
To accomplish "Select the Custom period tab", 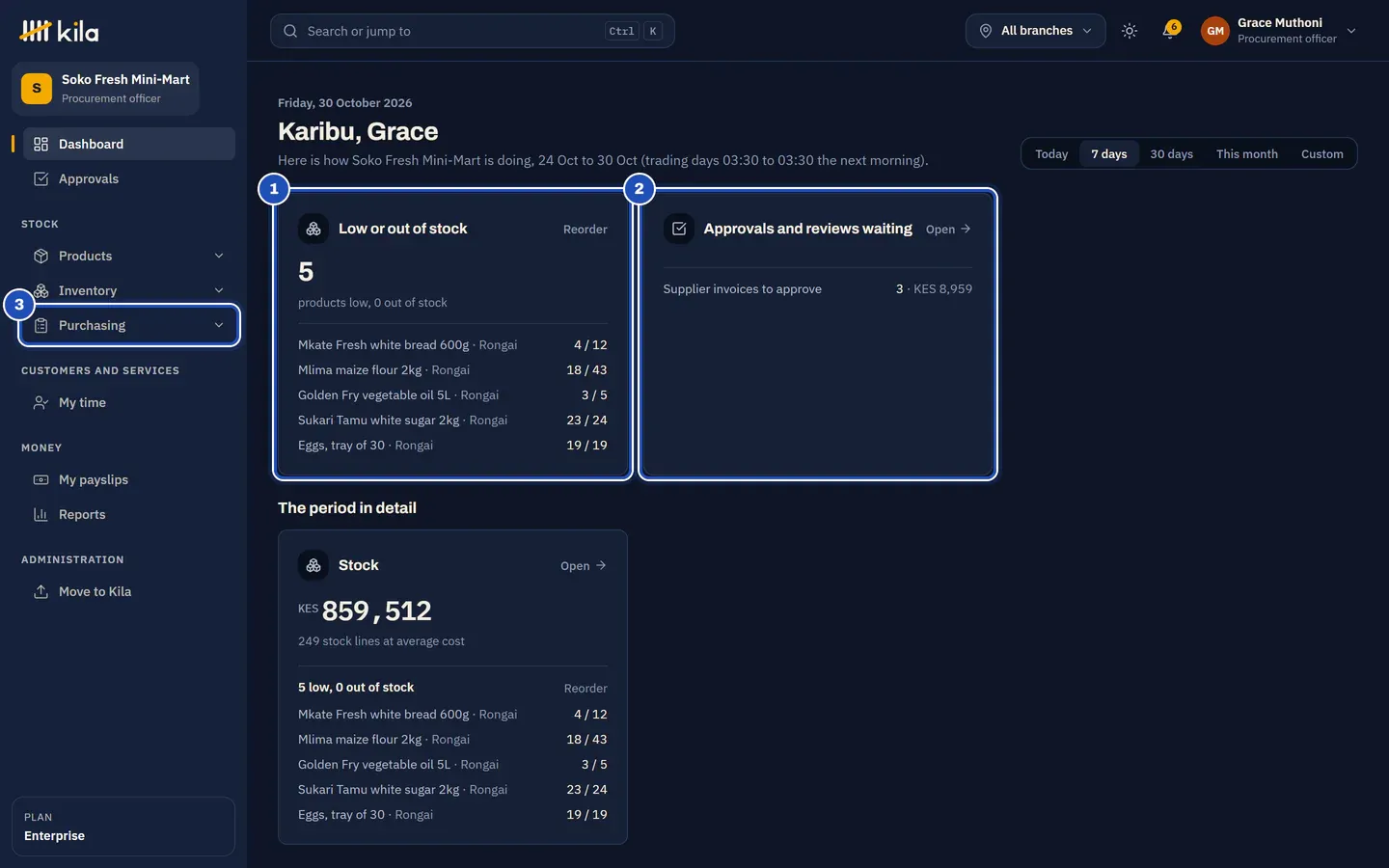I will (x=1321, y=153).
